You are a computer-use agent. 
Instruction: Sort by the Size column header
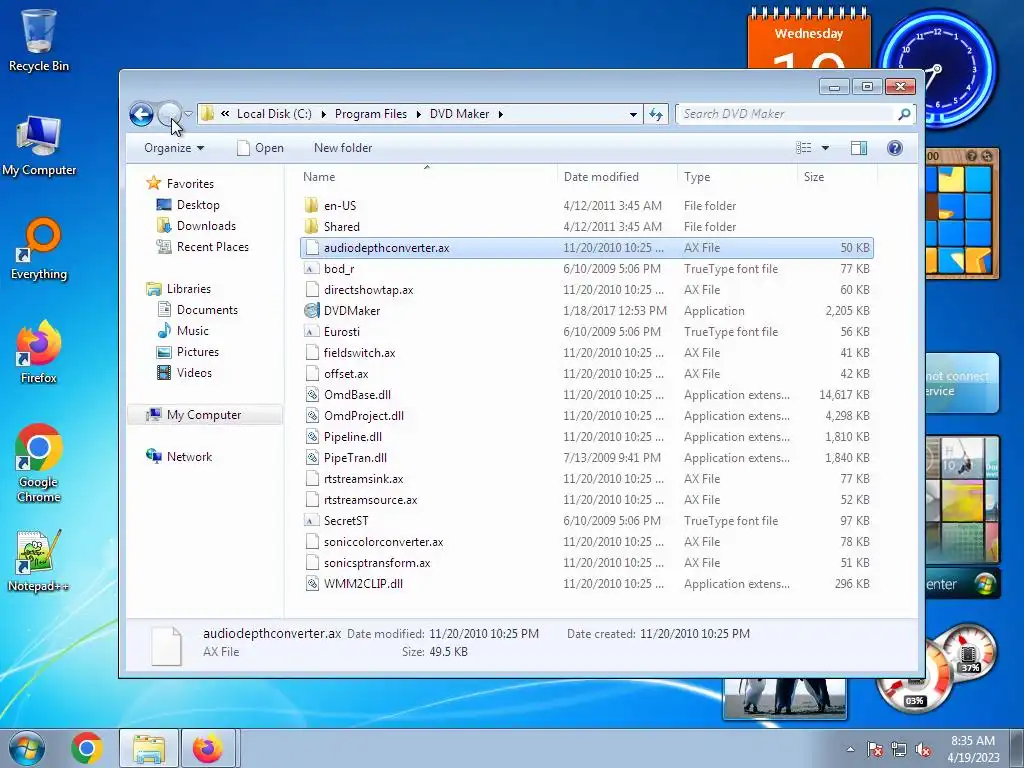(x=814, y=177)
